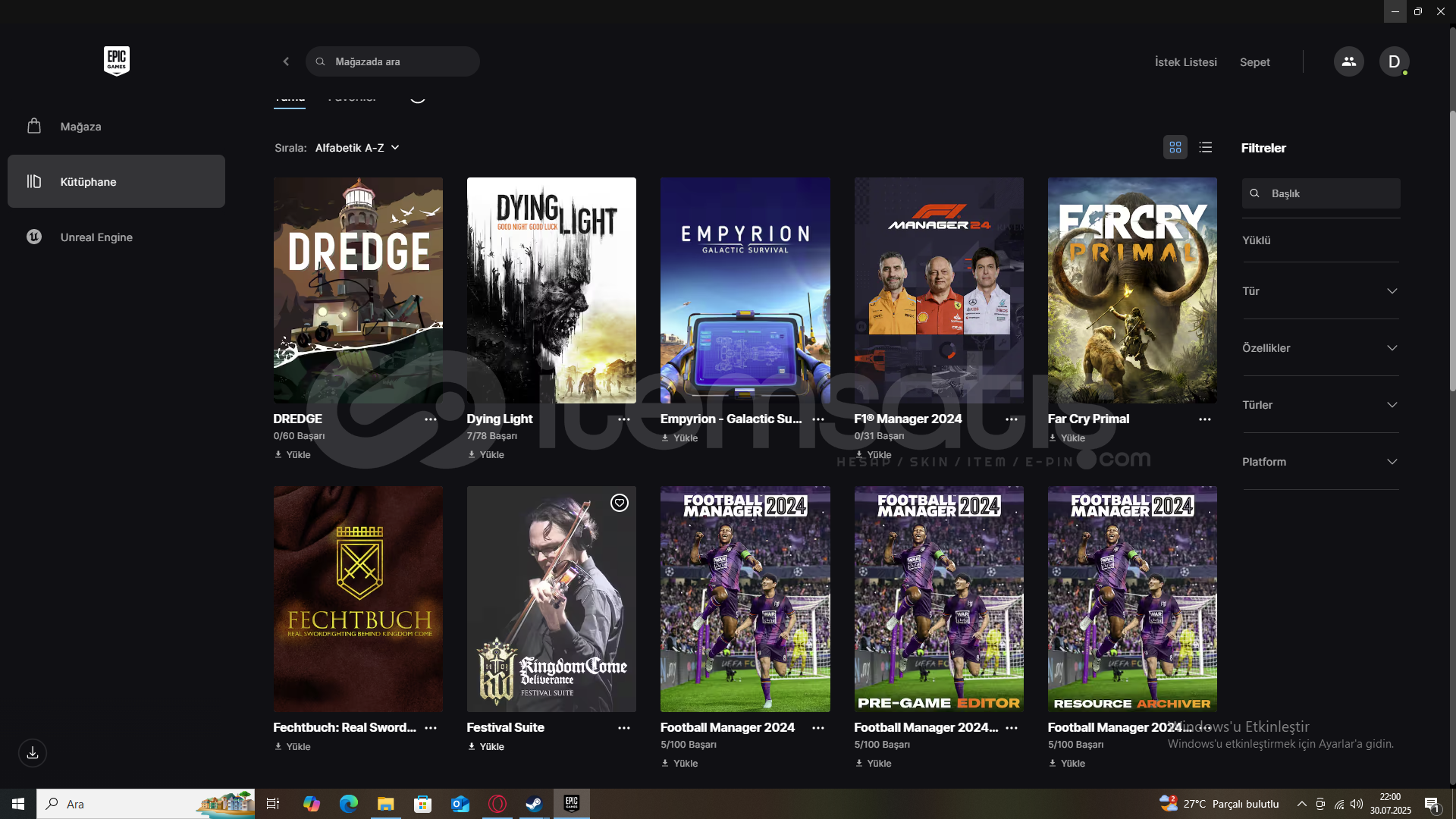1456x819 pixels.
Task: Open the friends list icon
Action: click(x=1348, y=61)
